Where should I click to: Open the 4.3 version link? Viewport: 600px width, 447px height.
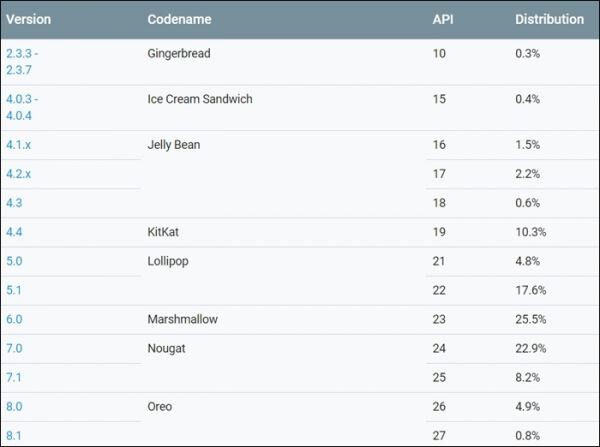[x=14, y=203]
